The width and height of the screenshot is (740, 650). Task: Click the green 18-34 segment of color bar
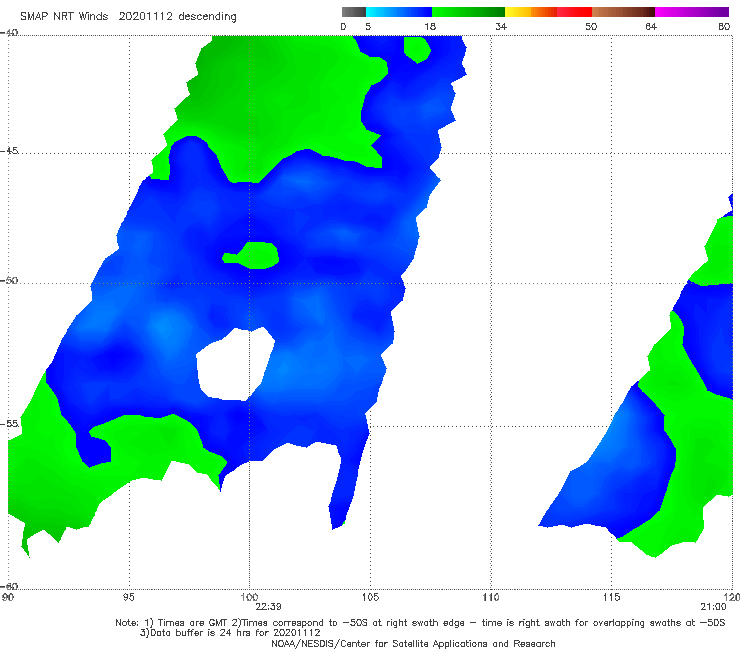[x=469, y=12]
